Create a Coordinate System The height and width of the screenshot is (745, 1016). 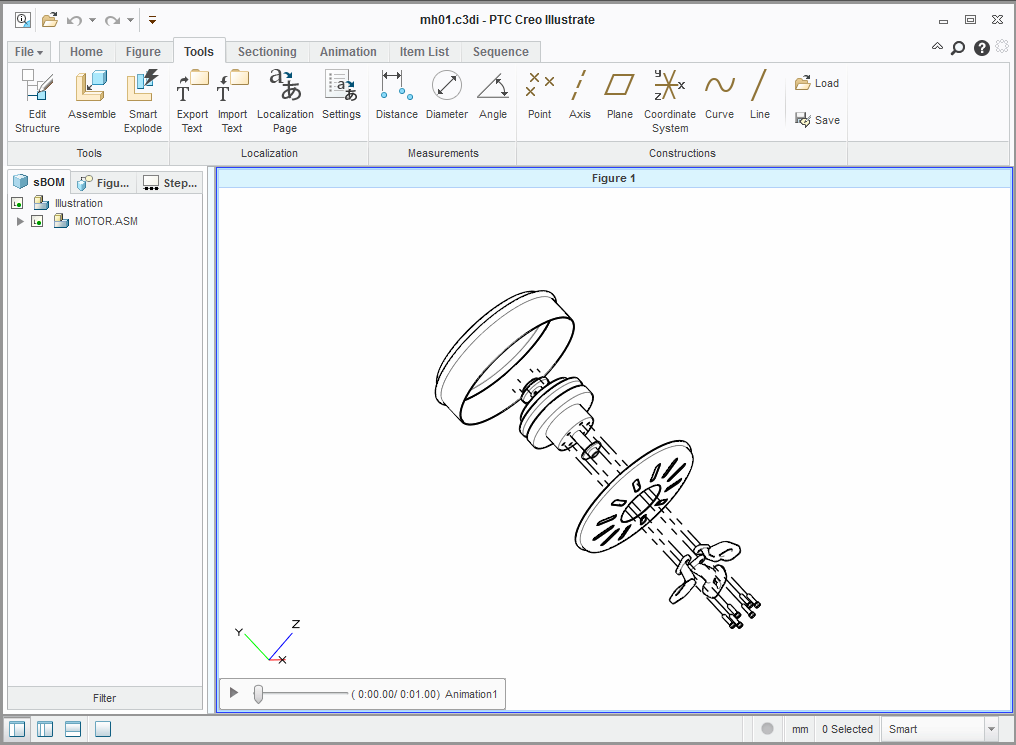pyautogui.click(x=669, y=102)
